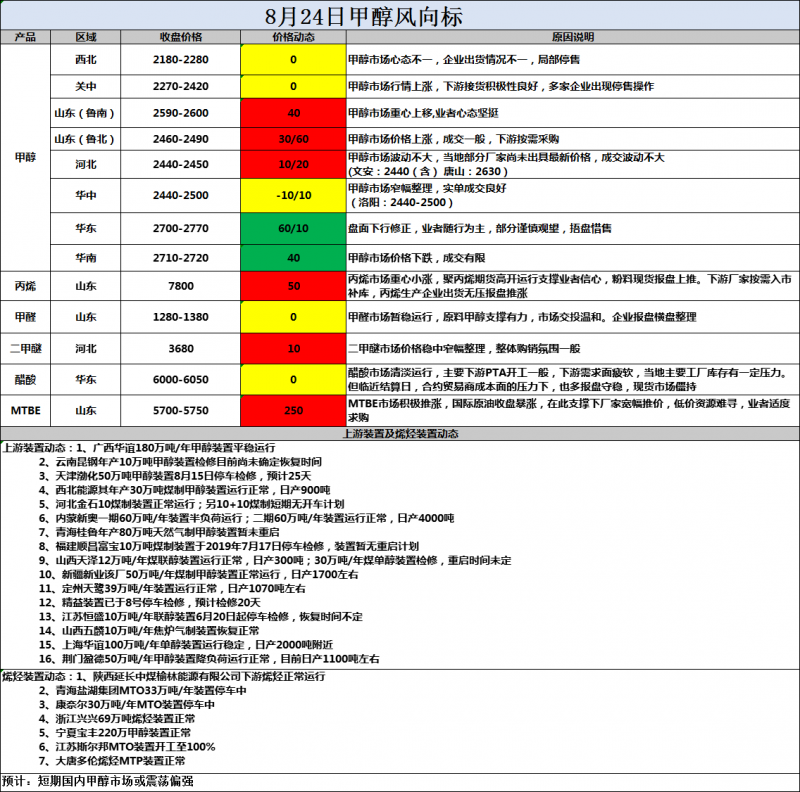Click the "上游装置及烯烃装置动态" section header
Screen dimensions: 800x792
[x=400, y=434]
